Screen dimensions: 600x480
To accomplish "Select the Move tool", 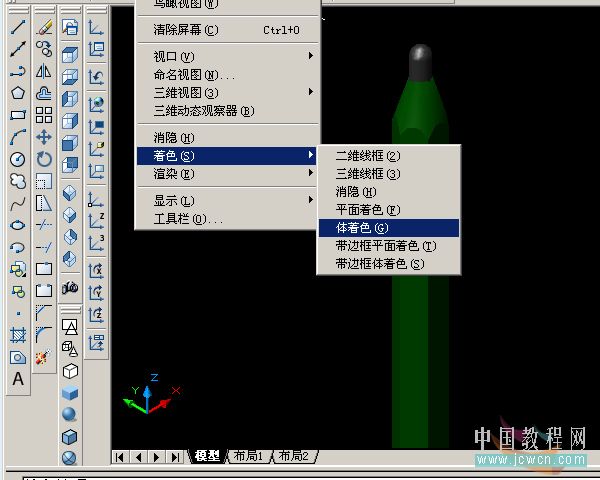I will coord(44,137).
